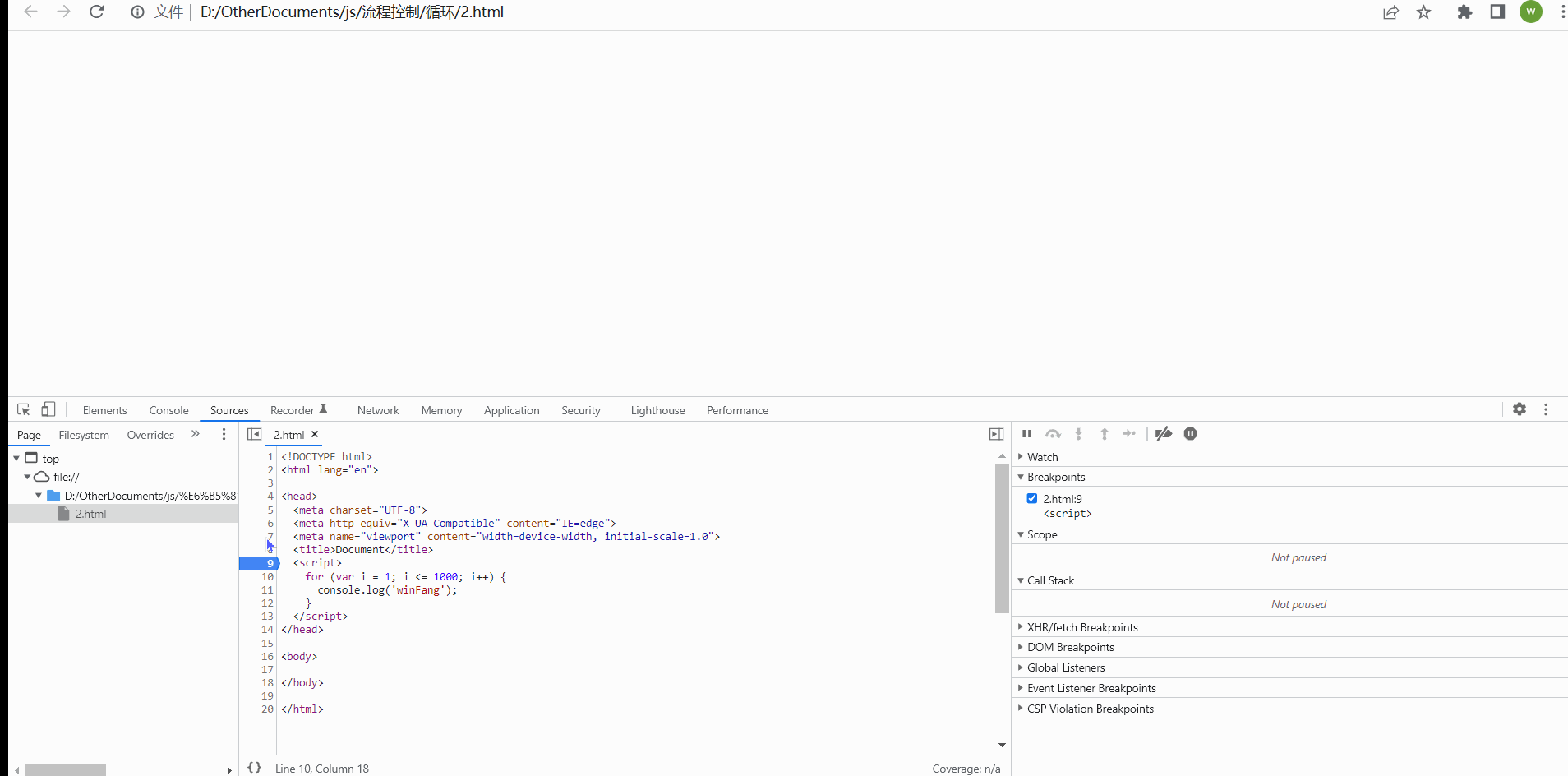1568x776 pixels.
Task: Toggle the browser side panel
Action: pos(1497,12)
